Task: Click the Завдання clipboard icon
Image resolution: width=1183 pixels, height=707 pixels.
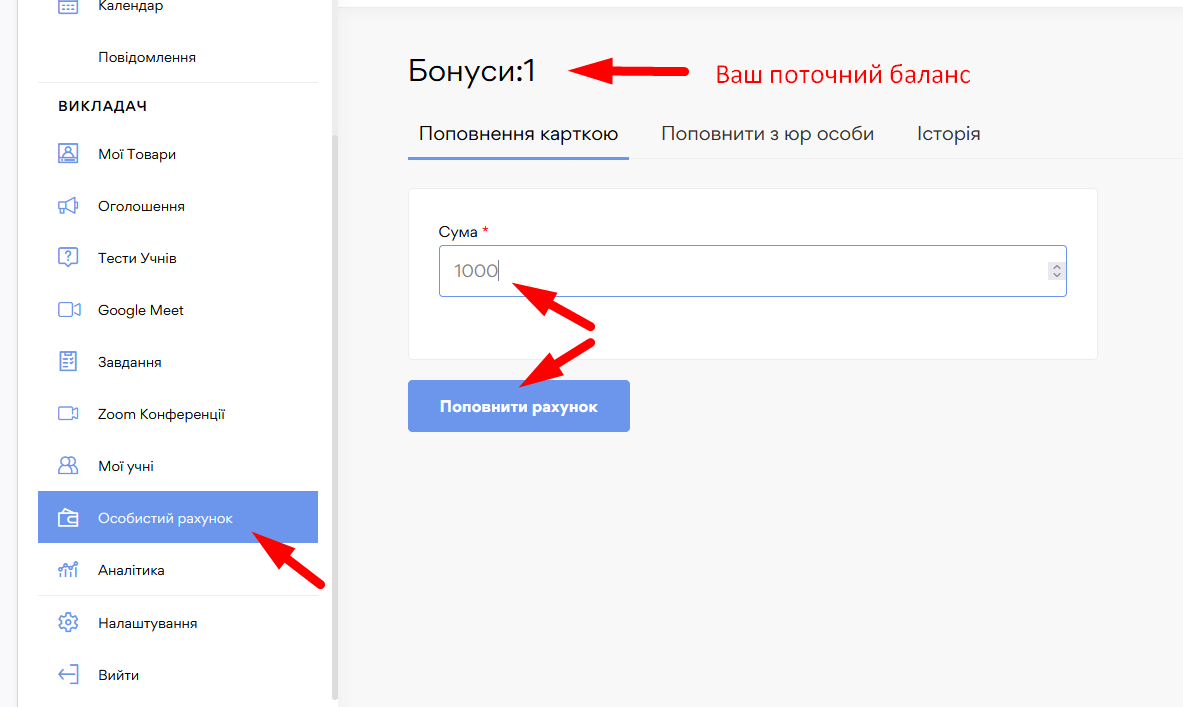Action: click(x=68, y=362)
